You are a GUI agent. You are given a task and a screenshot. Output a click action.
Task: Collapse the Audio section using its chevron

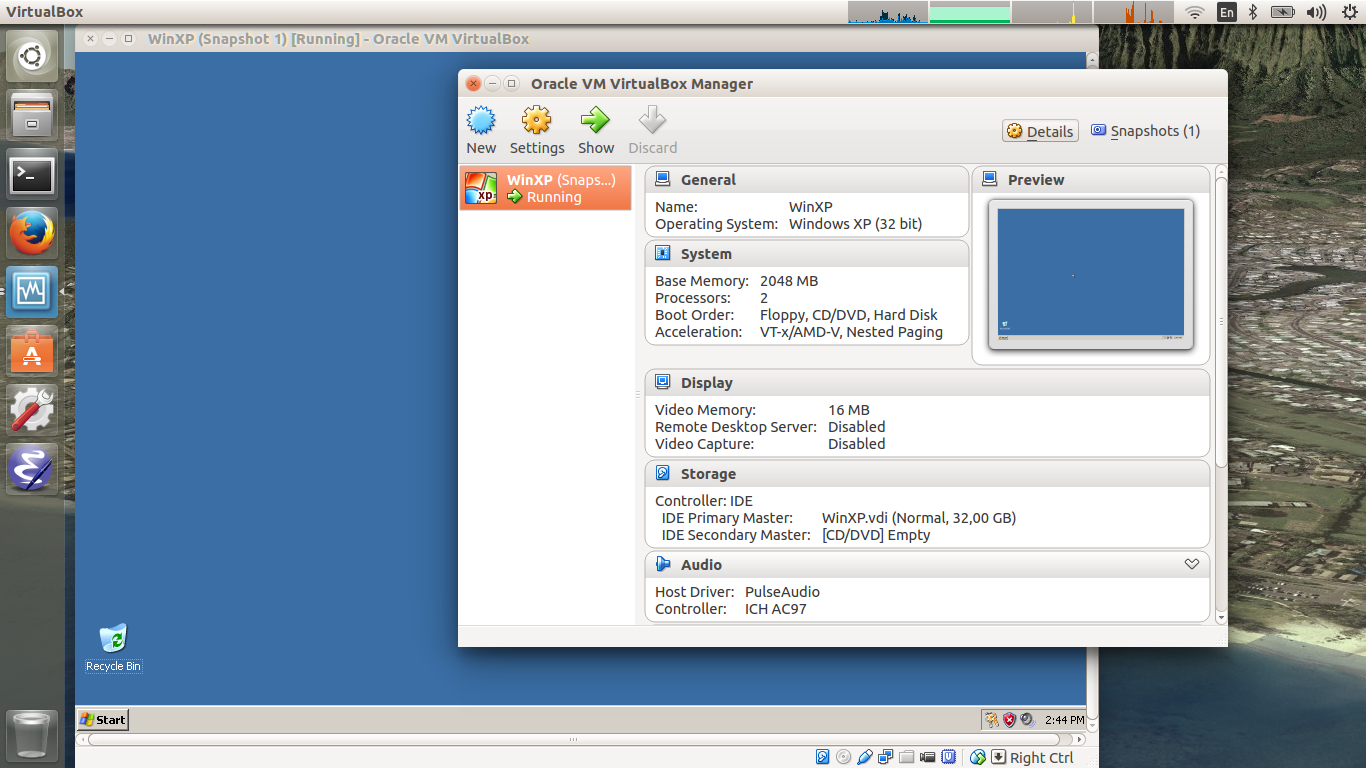[1191, 564]
